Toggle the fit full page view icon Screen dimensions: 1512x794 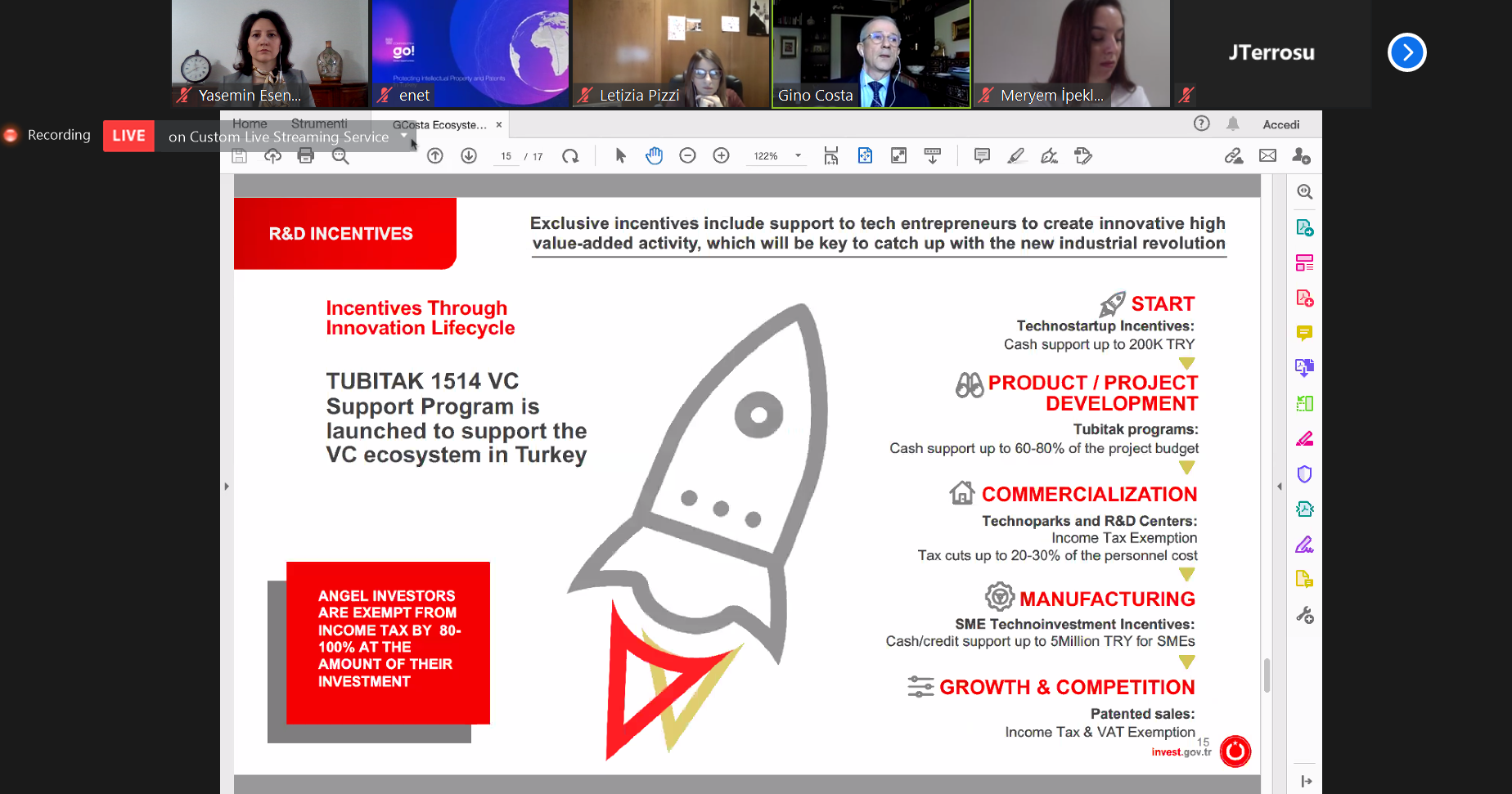(865, 156)
